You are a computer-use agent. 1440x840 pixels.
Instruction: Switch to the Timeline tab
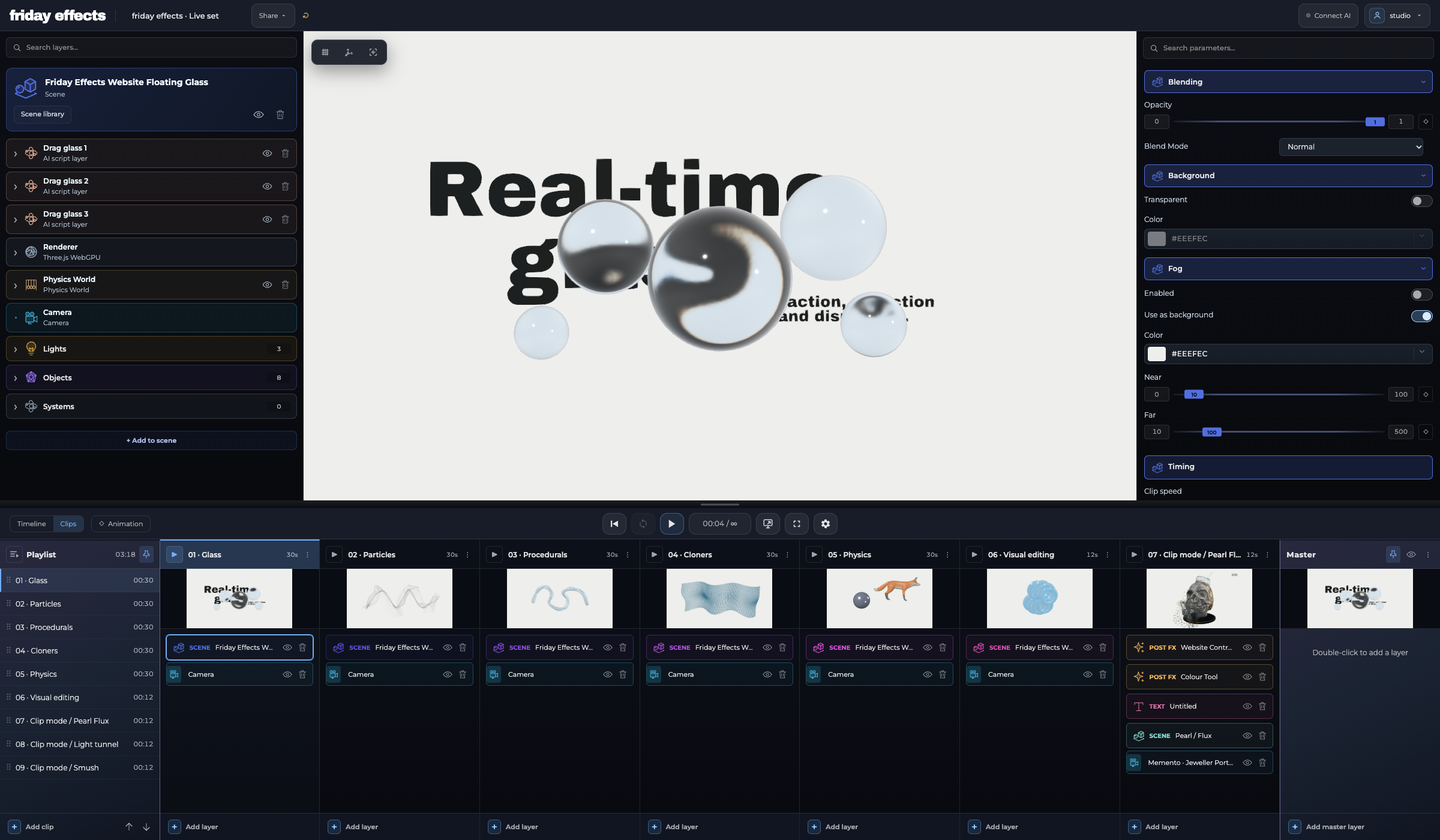pyautogui.click(x=31, y=524)
